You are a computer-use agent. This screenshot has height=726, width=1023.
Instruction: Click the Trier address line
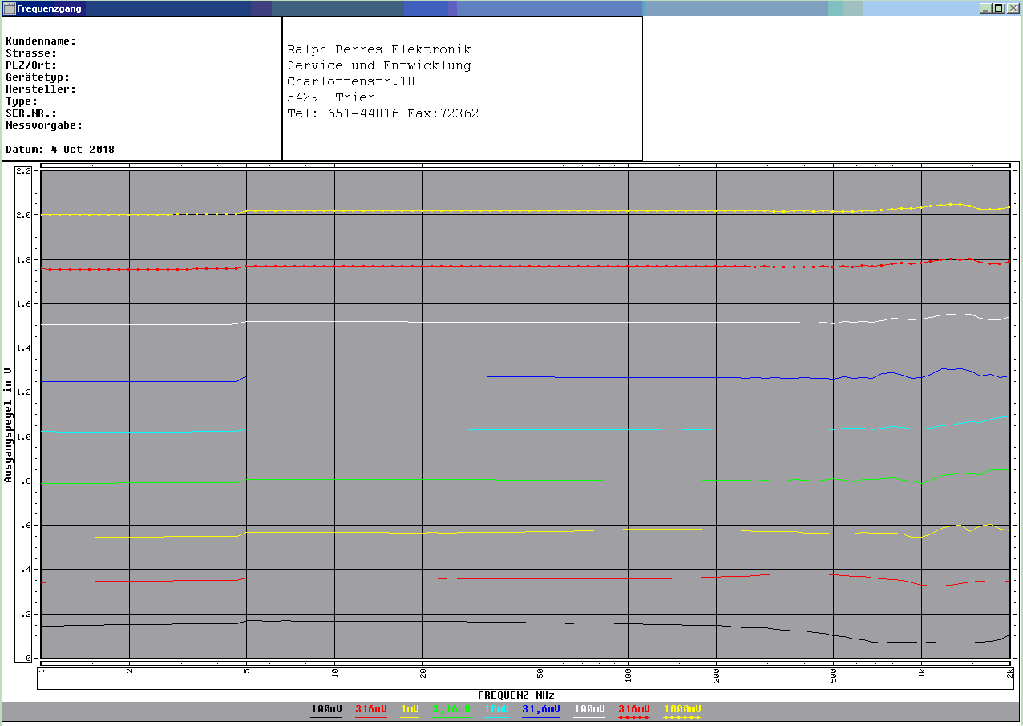(x=331, y=97)
